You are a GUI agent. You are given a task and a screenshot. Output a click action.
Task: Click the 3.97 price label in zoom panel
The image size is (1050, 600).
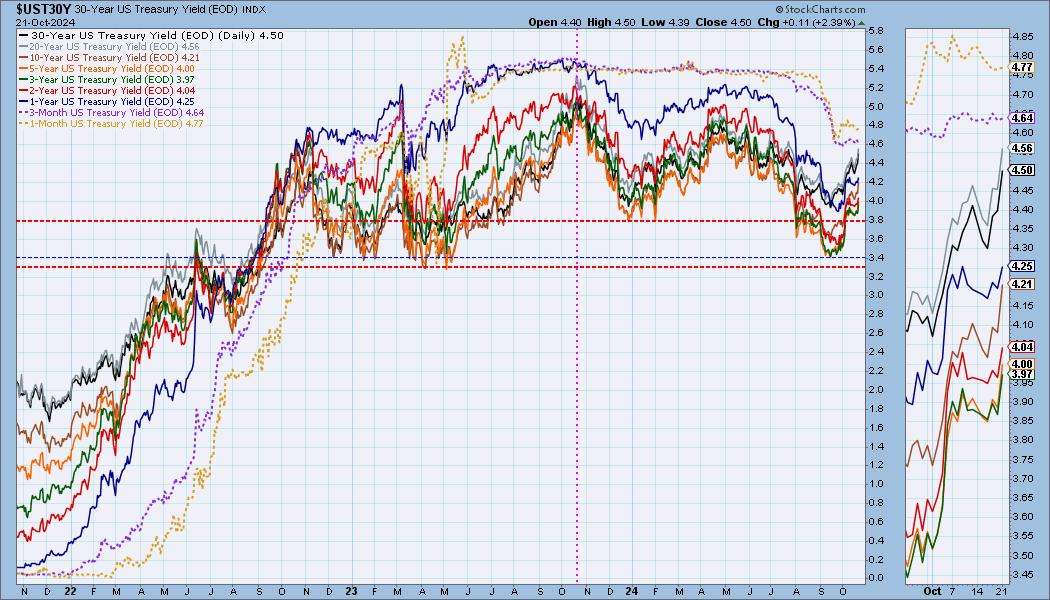pyautogui.click(x=1022, y=374)
